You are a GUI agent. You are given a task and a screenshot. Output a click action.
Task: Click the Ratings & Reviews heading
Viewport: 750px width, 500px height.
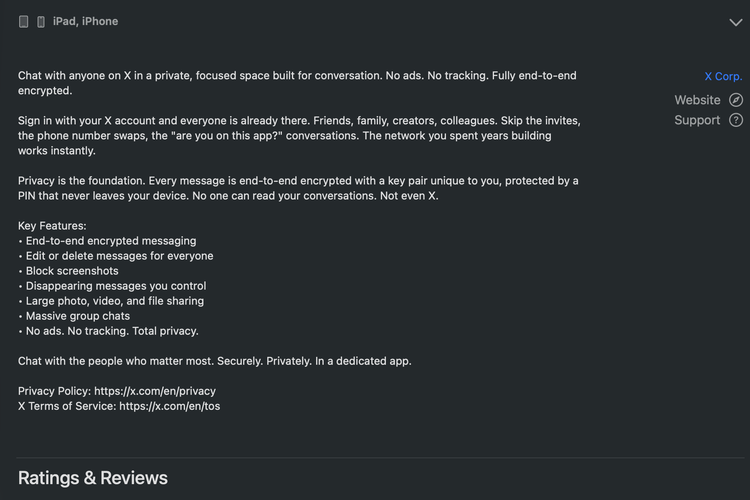click(x=93, y=478)
